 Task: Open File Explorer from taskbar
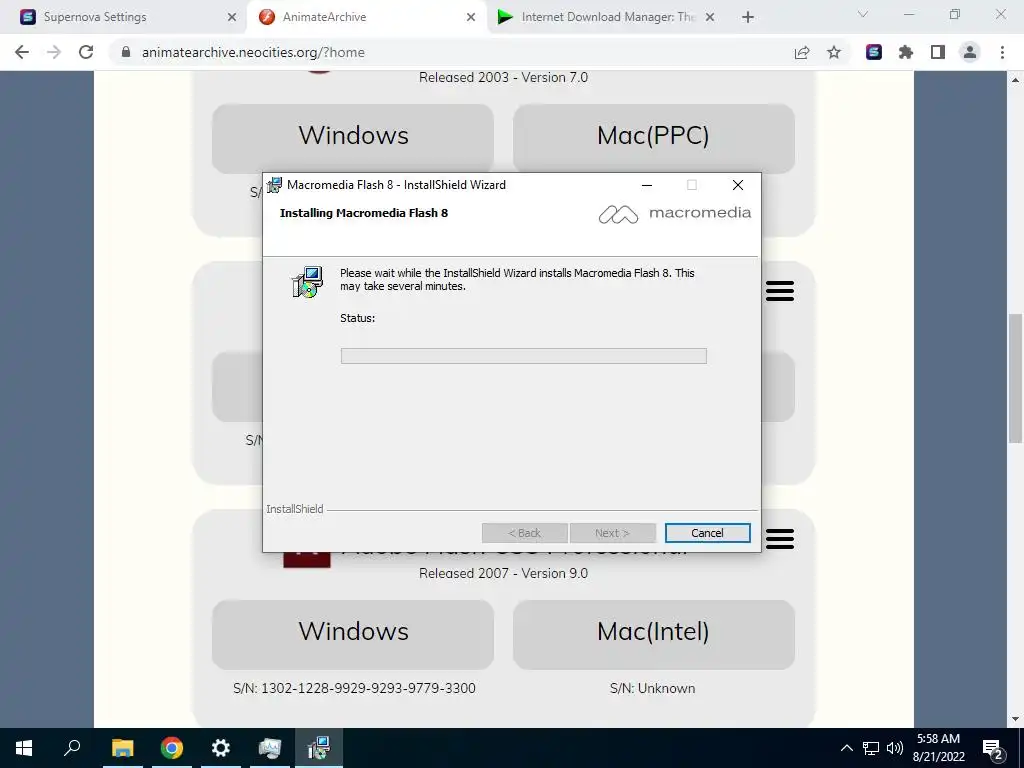tap(122, 748)
